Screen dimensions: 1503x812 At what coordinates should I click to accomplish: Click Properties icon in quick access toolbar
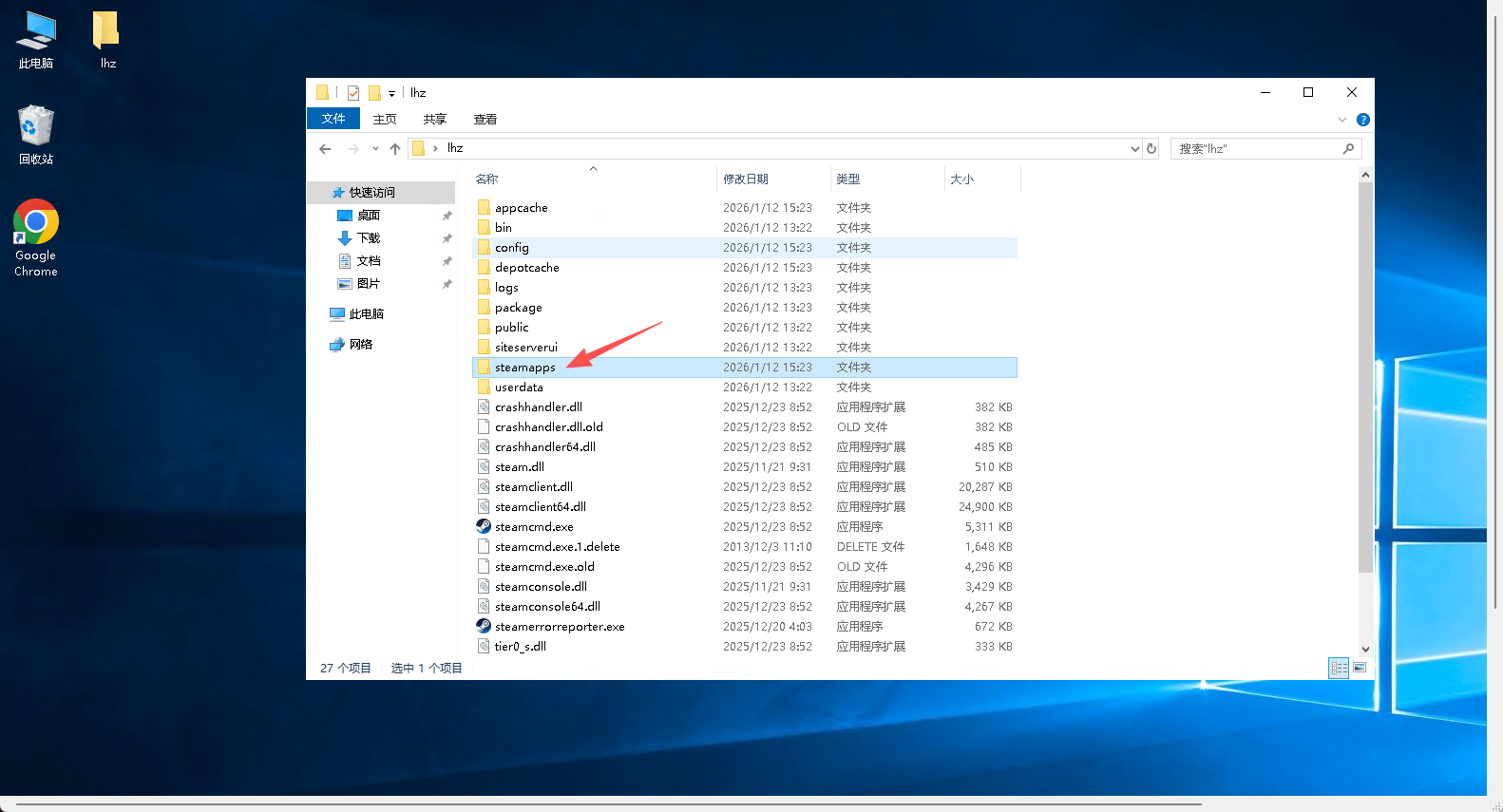pos(353,93)
